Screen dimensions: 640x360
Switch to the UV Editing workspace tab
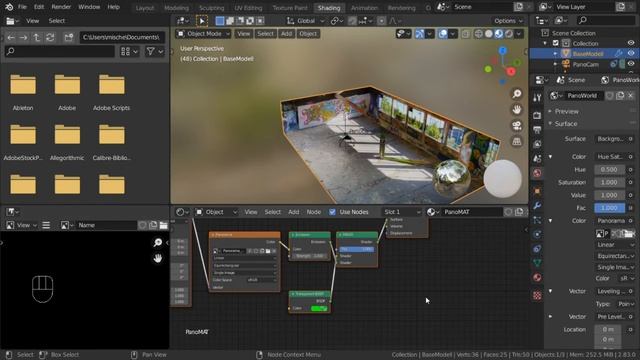pyautogui.click(x=248, y=8)
